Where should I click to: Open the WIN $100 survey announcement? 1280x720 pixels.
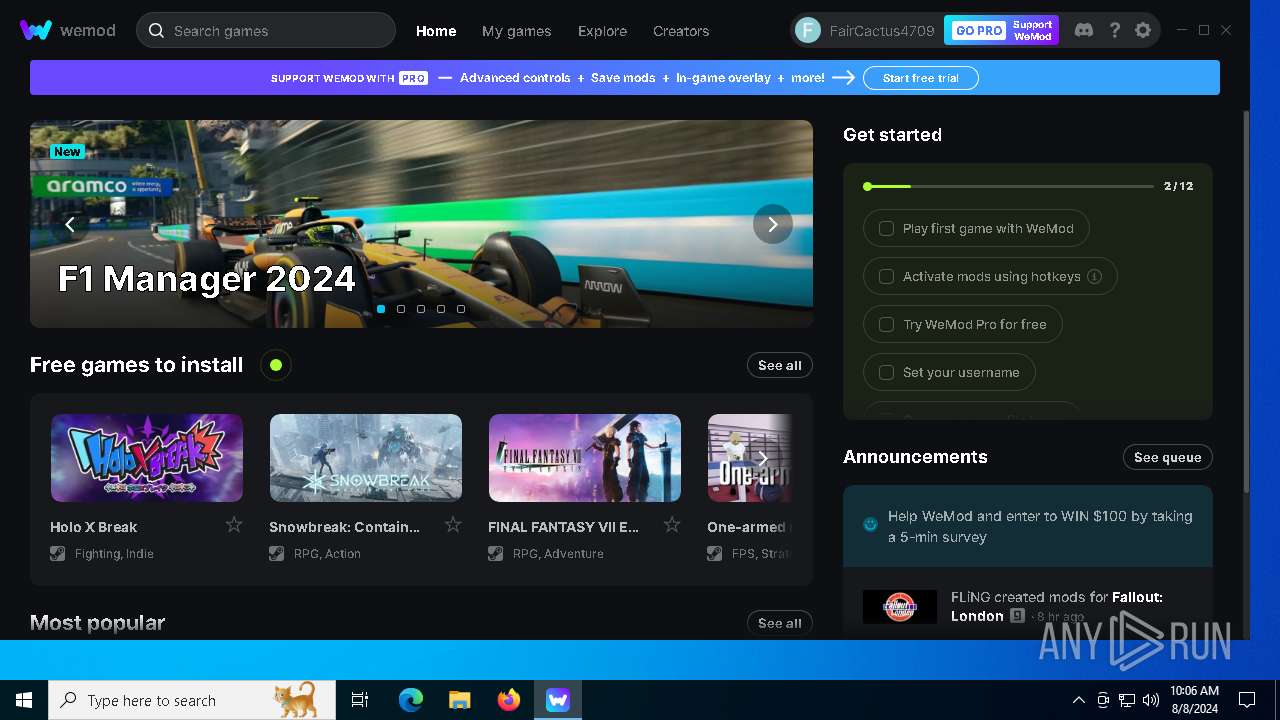point(1028,526)
